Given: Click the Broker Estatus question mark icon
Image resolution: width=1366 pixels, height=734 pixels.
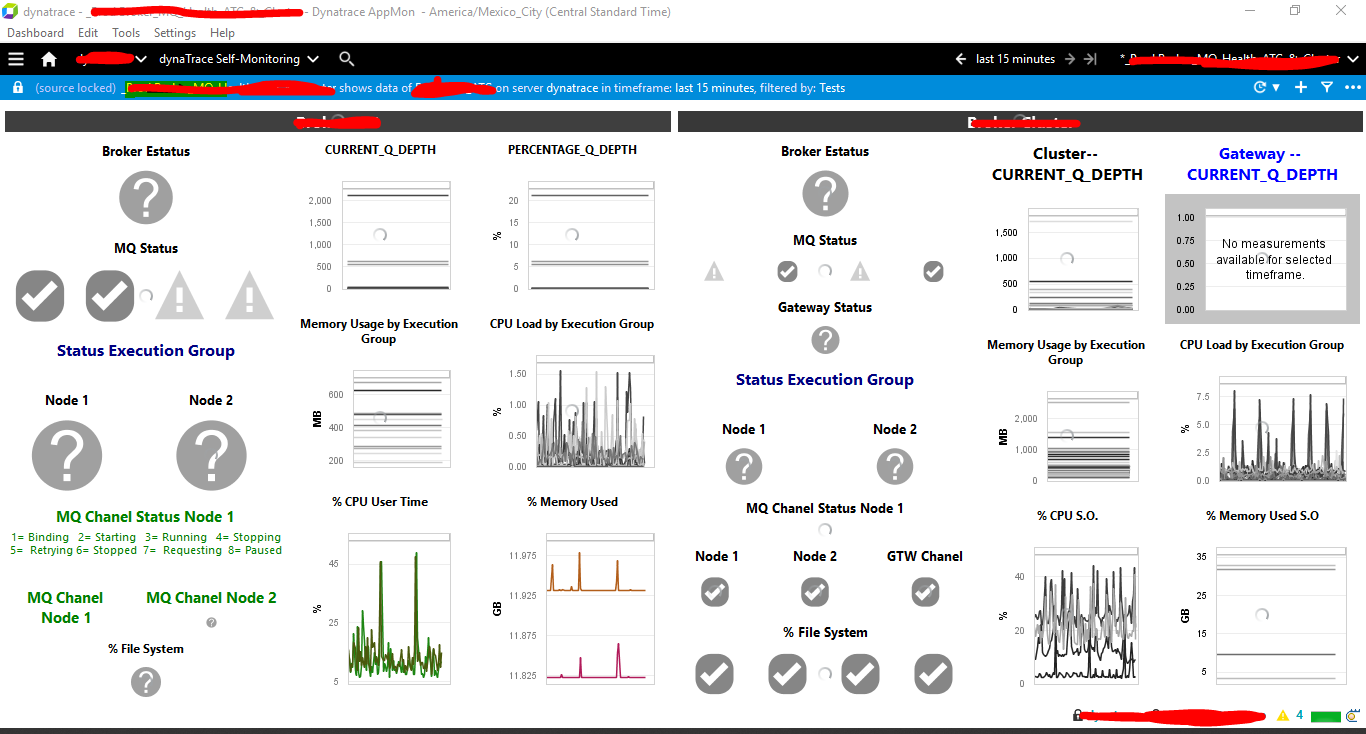Looking at the screenshot, I should pyautogui.click(x=146, y=197).
